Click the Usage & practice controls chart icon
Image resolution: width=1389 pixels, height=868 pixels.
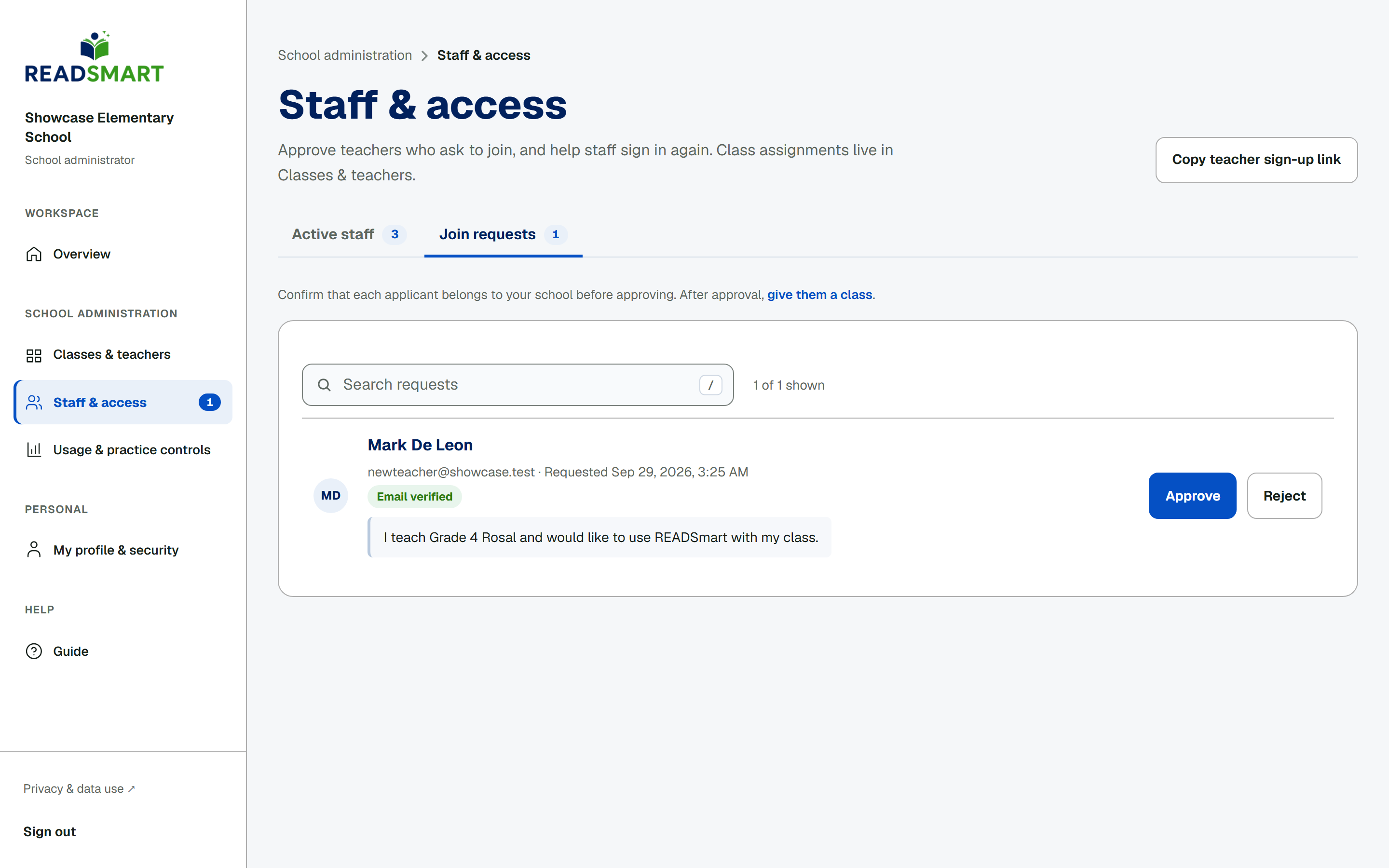(x=34, y=449)
